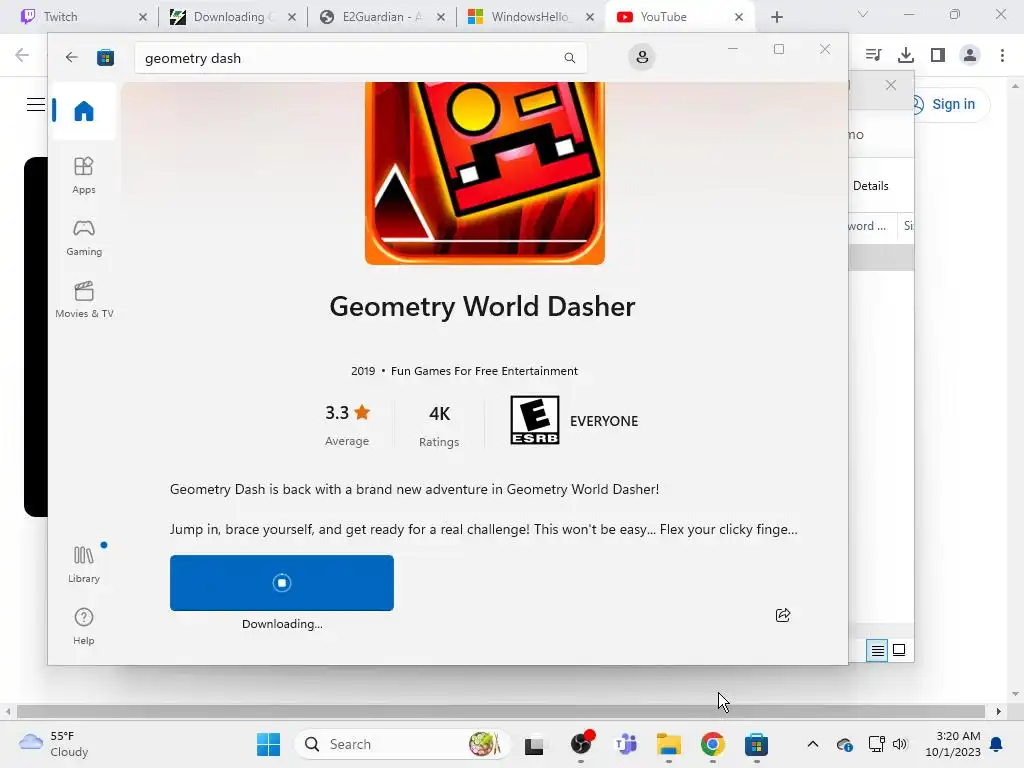Open Chrome three-dot menu
The width and height of the screenshot is (1024, 768).
coord(1002,55)
